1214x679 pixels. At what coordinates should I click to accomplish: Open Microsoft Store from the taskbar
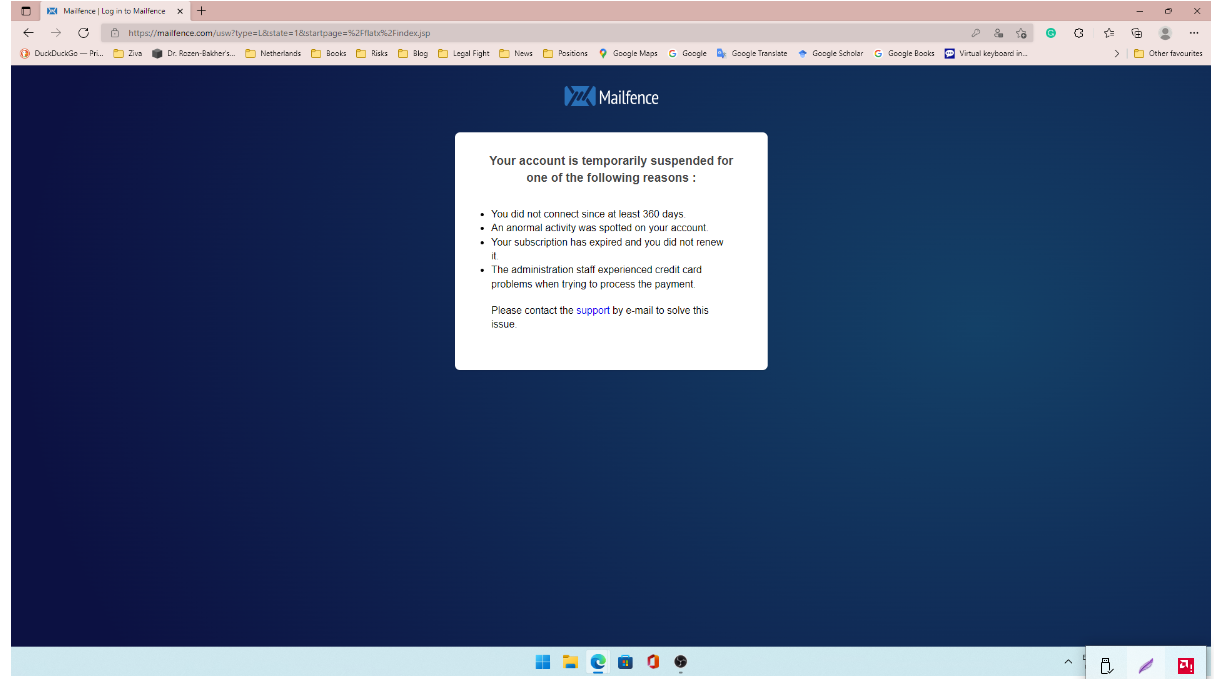(625, 662)
